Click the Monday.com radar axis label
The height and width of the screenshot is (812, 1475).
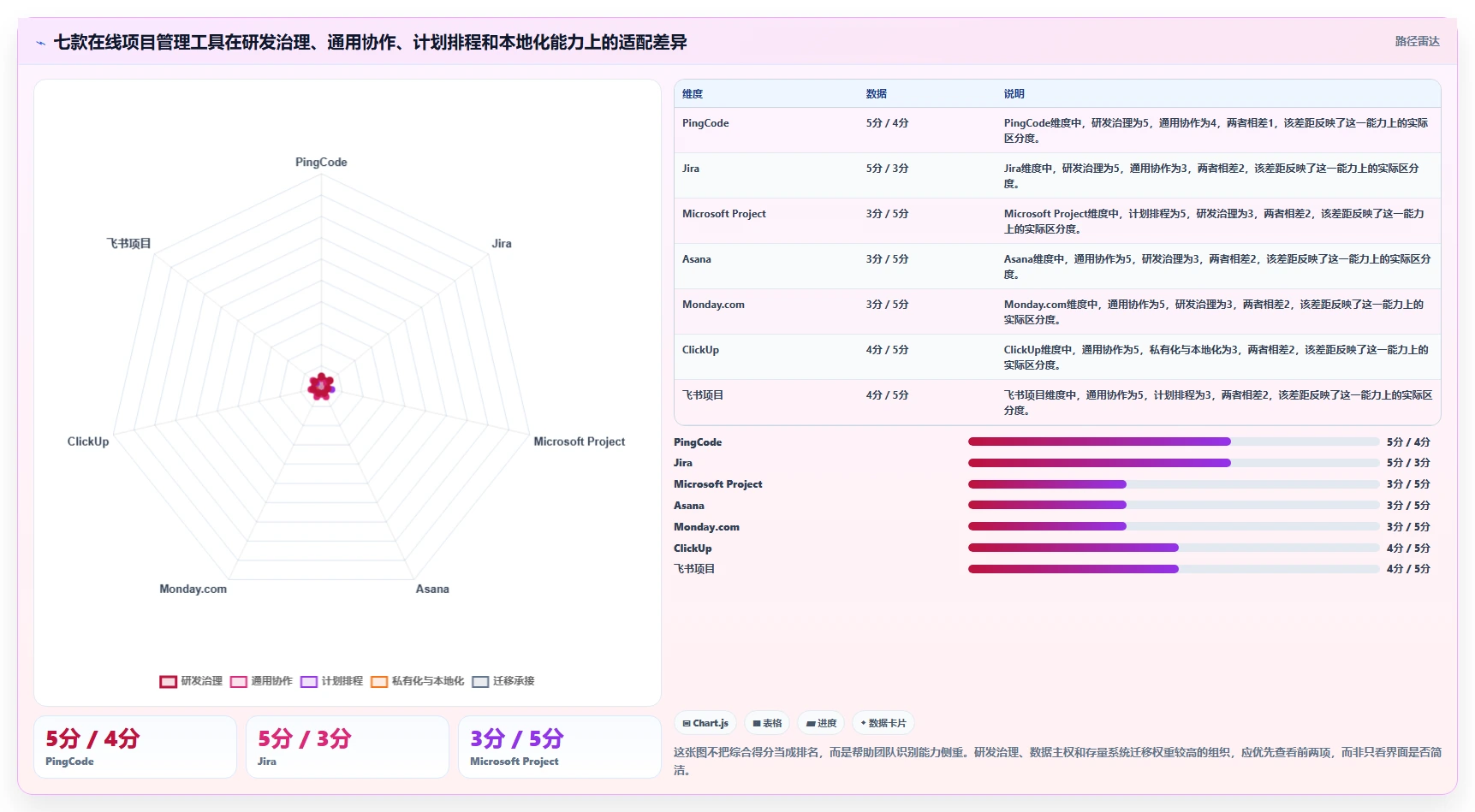click(x=193, y=589)
